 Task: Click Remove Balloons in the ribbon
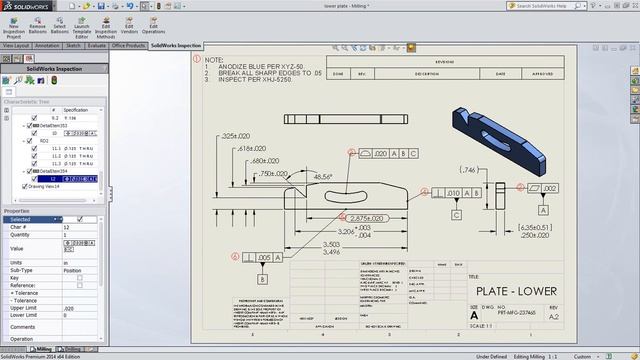click(38, 26)
